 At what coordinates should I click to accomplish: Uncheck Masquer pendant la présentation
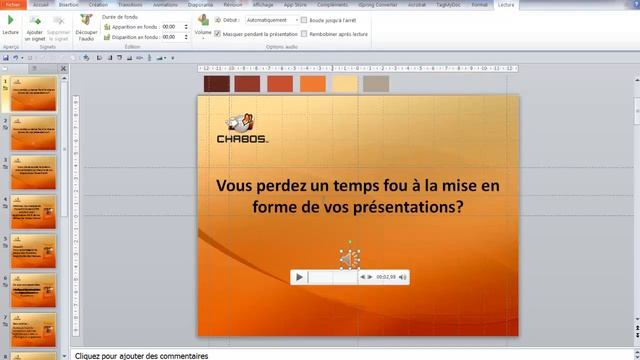(218, 34)
